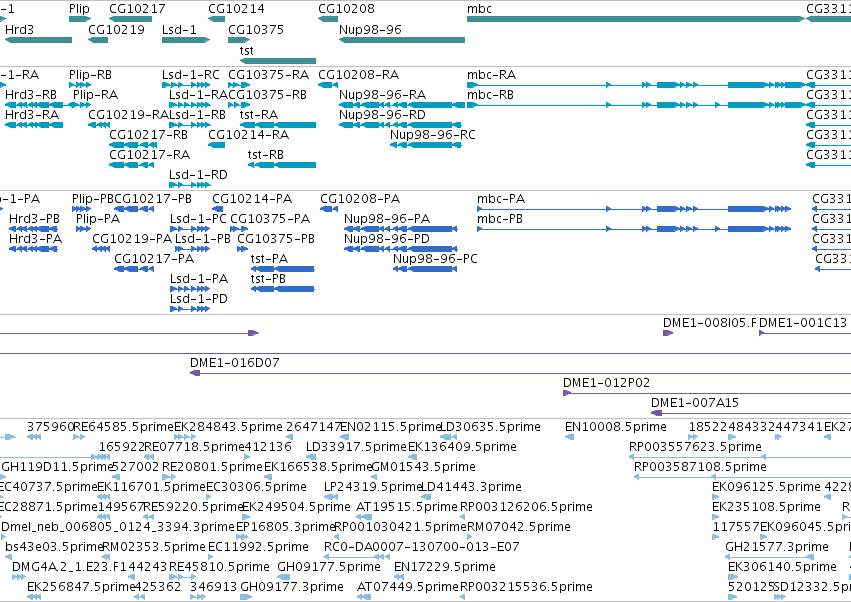This screenshot has width=851, height=602.
Task: Select the tst gene label
Action: pos(246,50)
